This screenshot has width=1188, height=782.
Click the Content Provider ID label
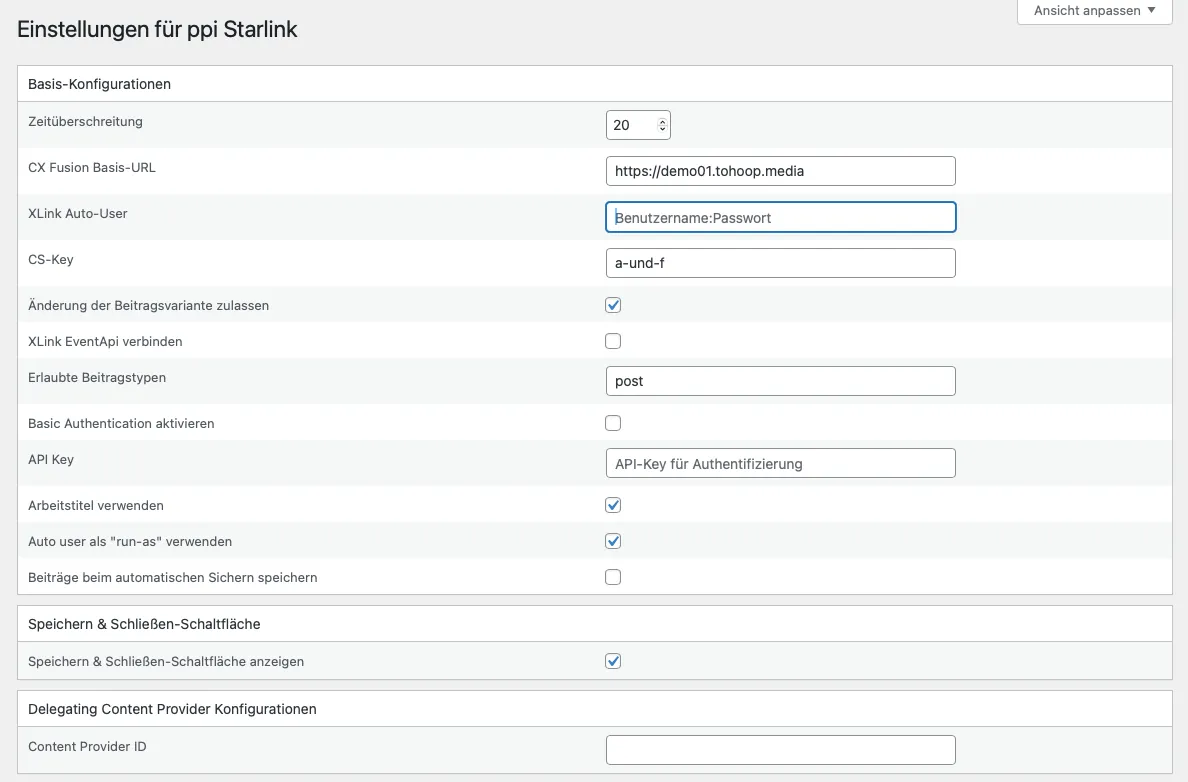[87, 746]
